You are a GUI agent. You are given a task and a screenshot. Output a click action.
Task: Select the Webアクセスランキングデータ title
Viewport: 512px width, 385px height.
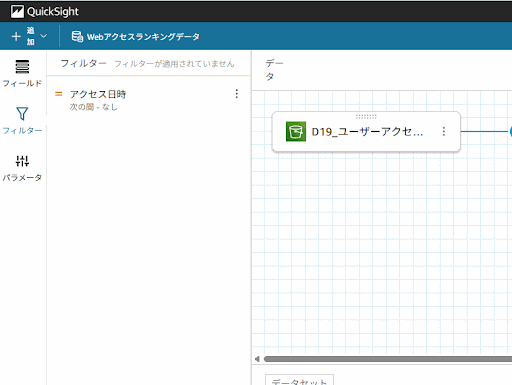tap(143, 37)
